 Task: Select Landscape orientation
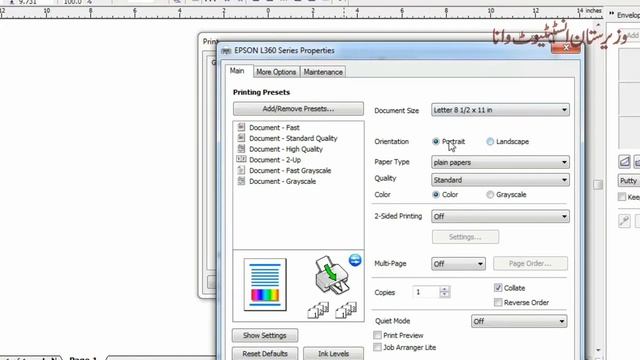click(490, 142)
